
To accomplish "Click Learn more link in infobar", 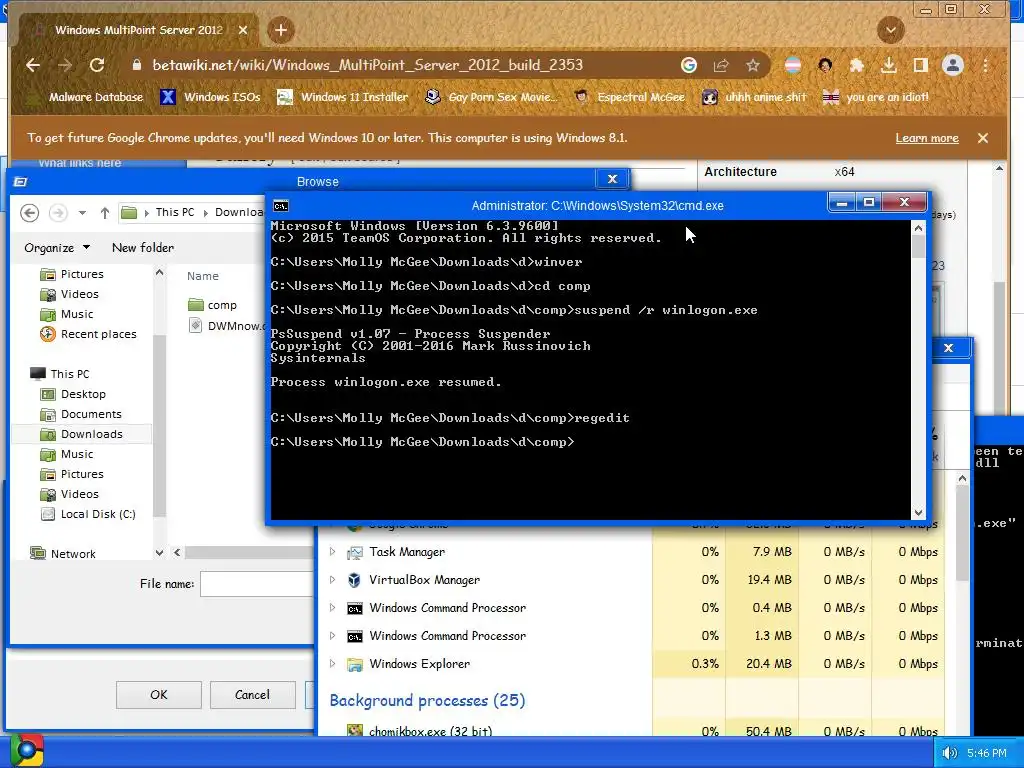I will (927, 138).
